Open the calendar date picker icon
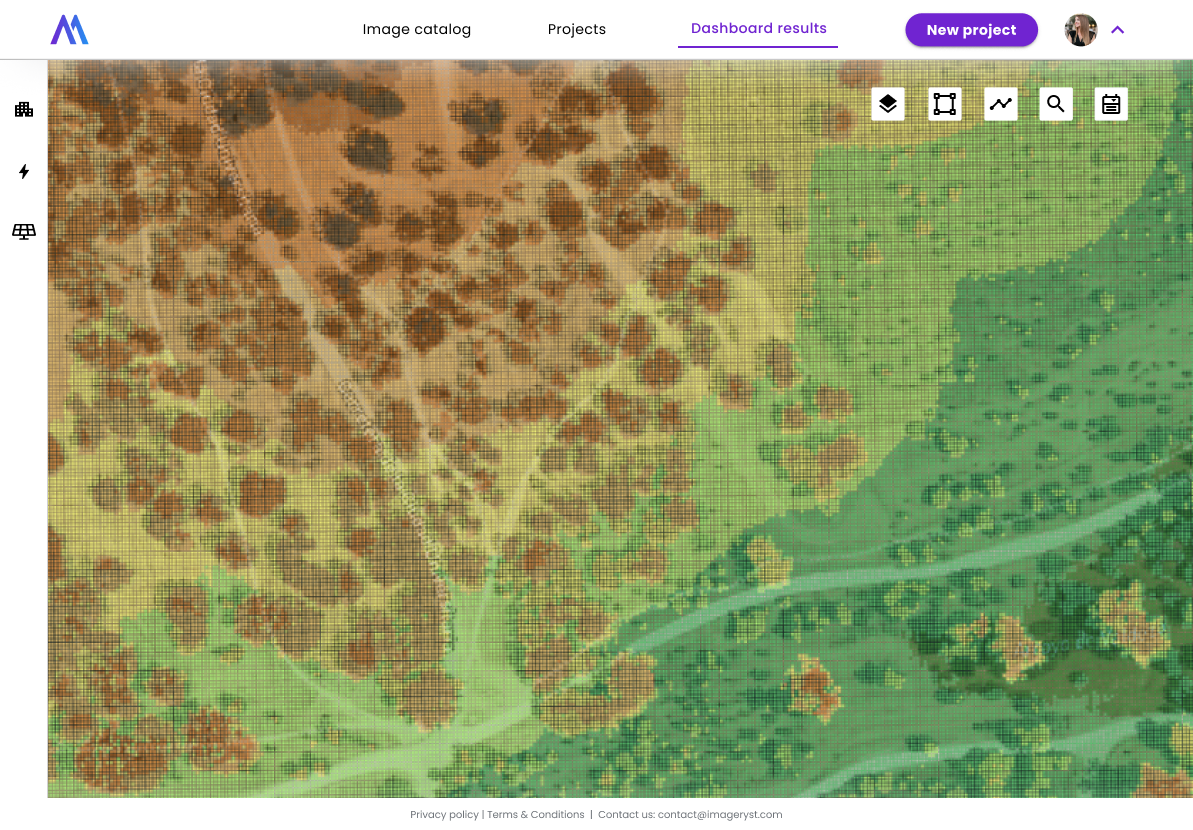 tap(1111, 104)
